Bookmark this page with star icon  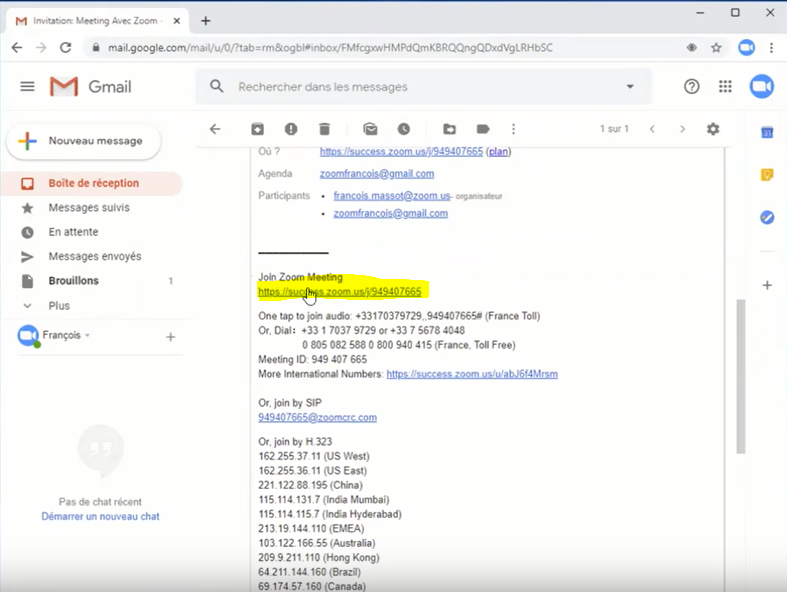click(x=716, y=48)
